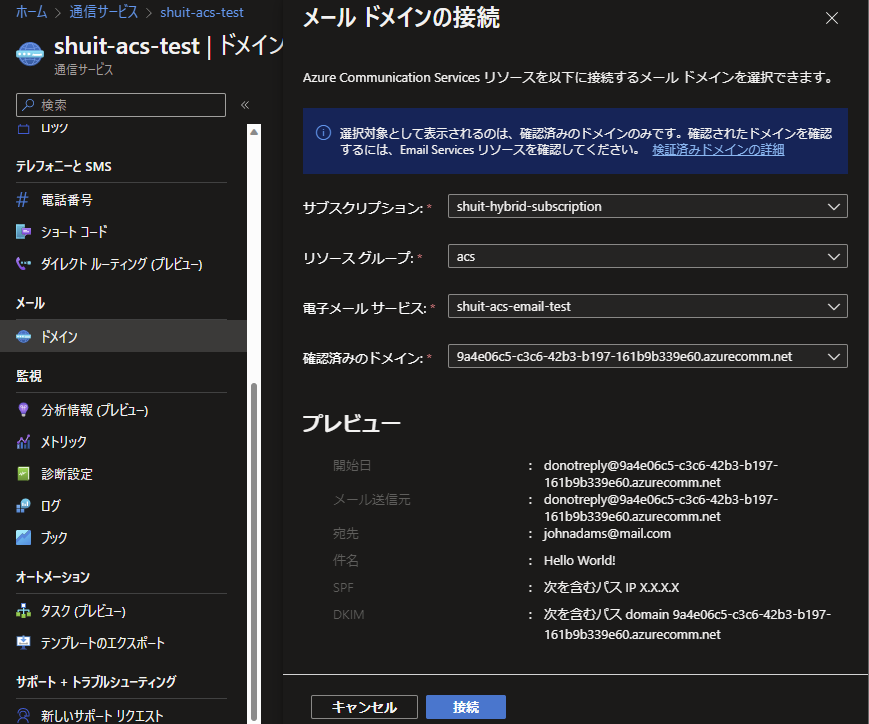Click the ログ icon under 監視
The image size is (869, 724).
tap(23, 506)
